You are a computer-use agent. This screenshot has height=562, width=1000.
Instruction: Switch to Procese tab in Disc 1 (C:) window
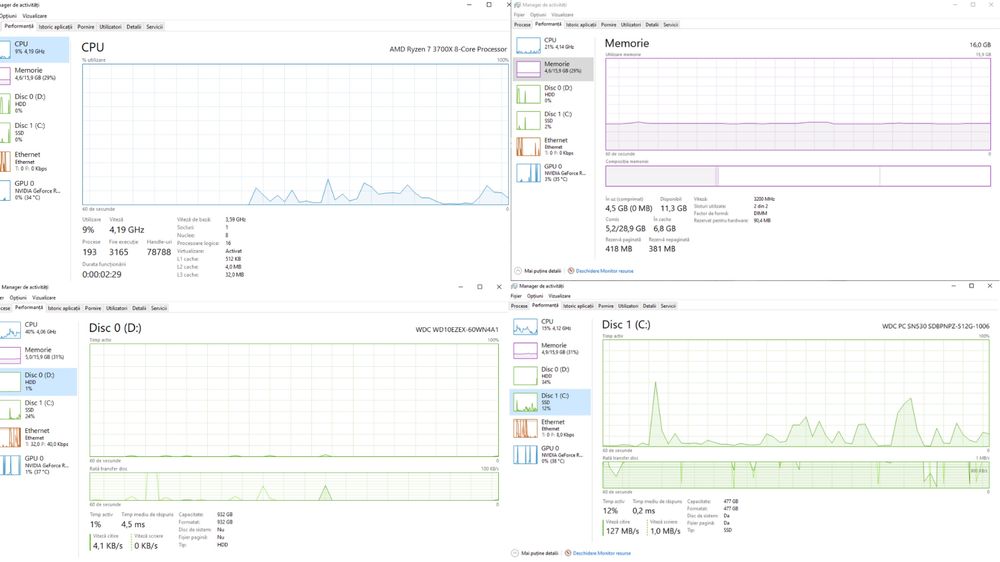[520, 306]
